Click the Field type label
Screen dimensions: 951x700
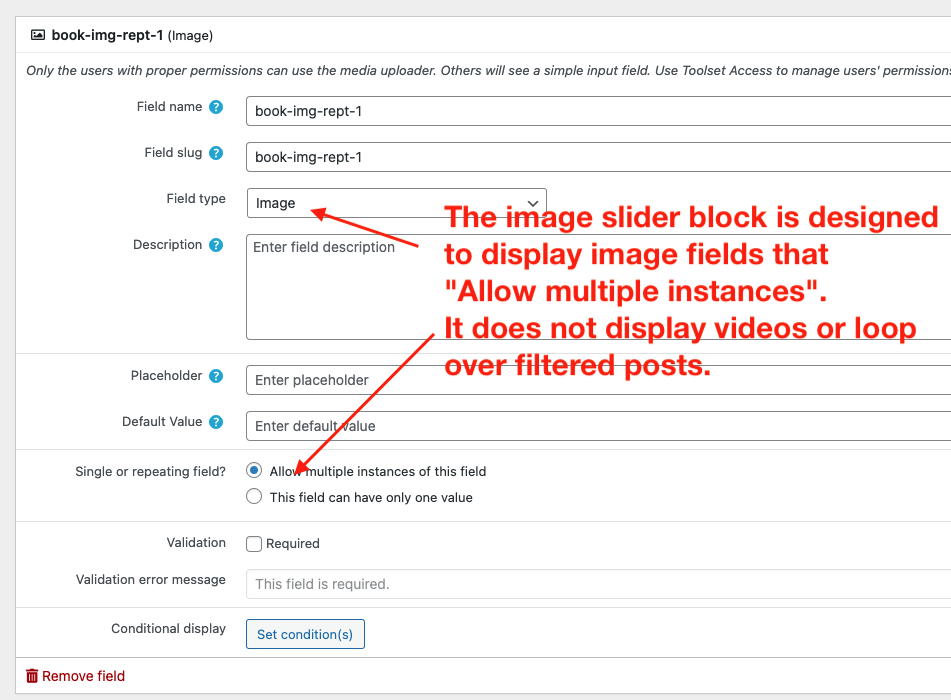[x=196, y=198]
